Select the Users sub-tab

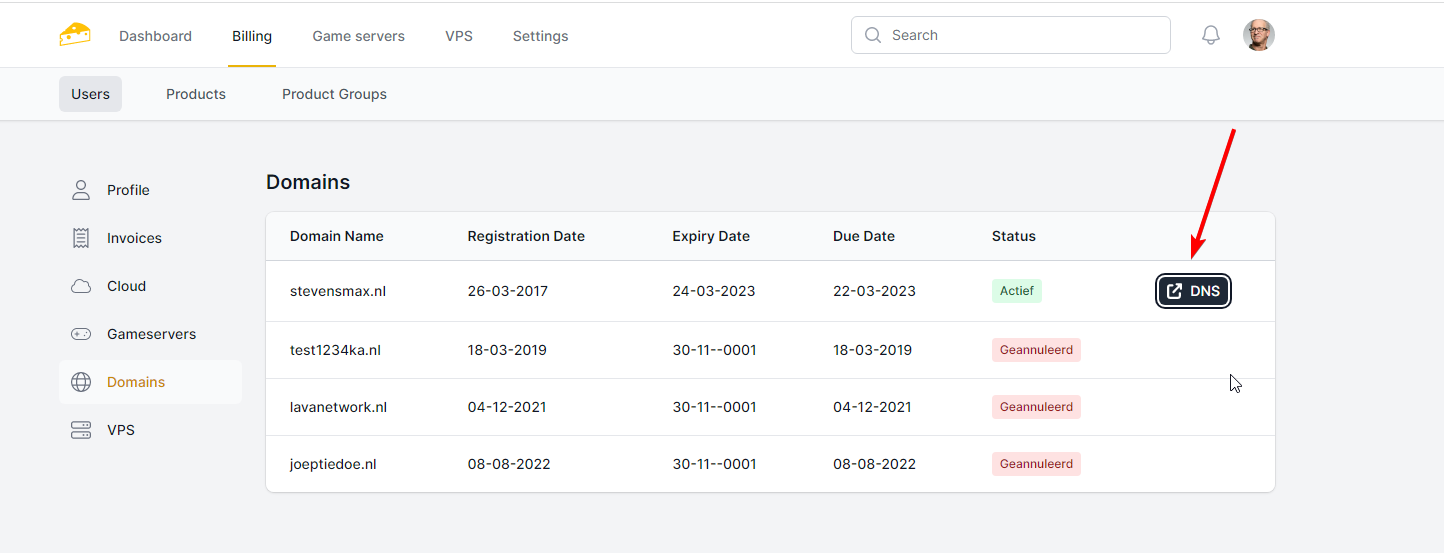coord(90,94)
